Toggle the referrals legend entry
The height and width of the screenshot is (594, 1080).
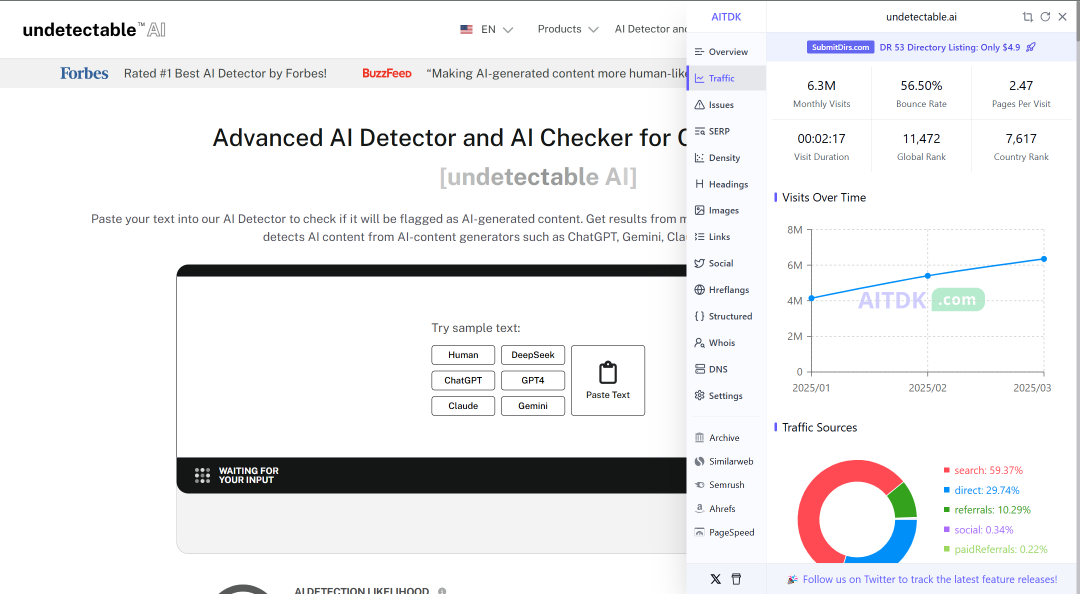coord(987,510)
